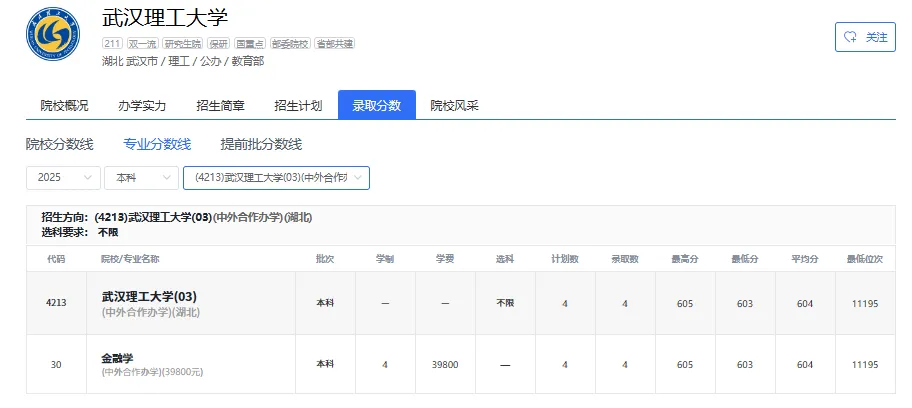The width and height of the screenshot is (912, 408).
Task: Click the 录取数 column header
Action: click(x=625, y=259)
